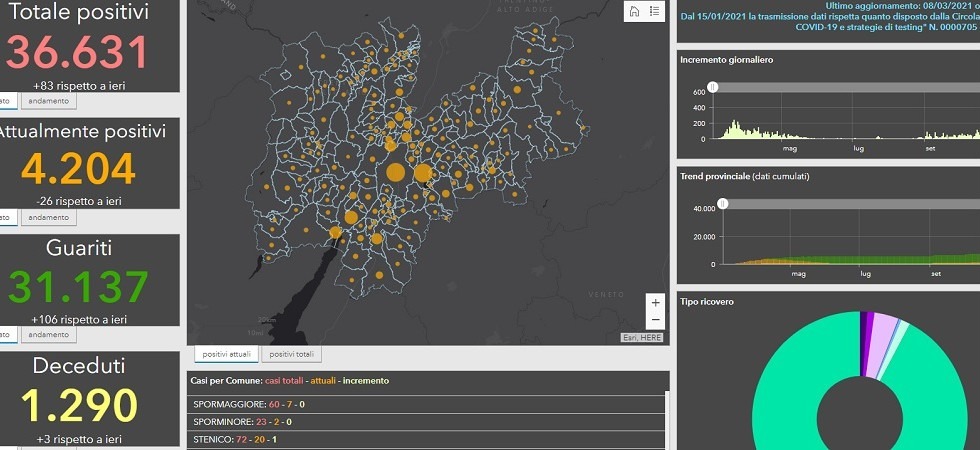Viewport: 980px width, 450px height.
Task: Click the 1.290 Deceduti value
Action: pyautogui.click(x=79, y=404)
